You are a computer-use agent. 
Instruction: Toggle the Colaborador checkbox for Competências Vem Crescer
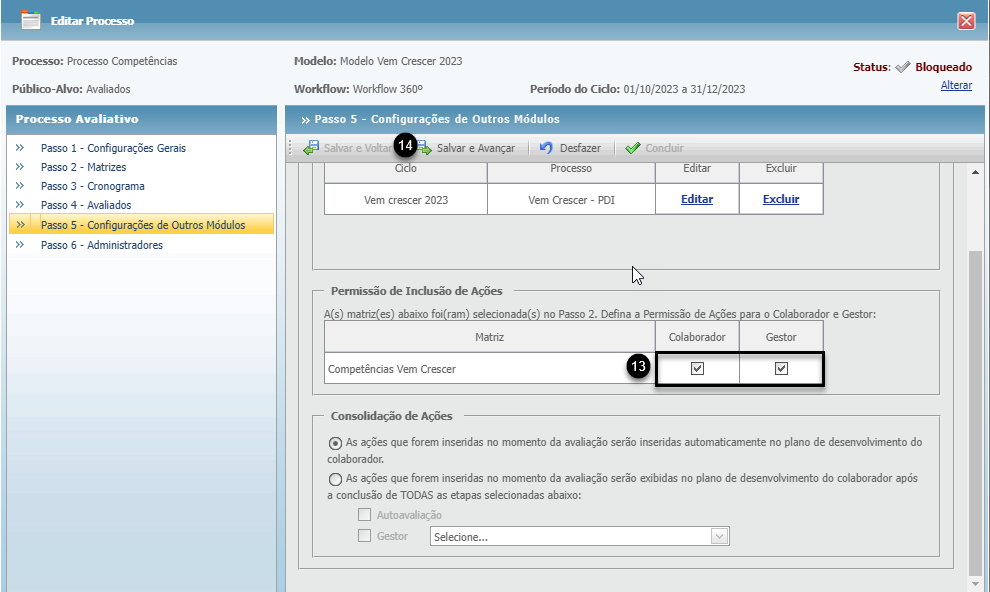pos(697,369)
